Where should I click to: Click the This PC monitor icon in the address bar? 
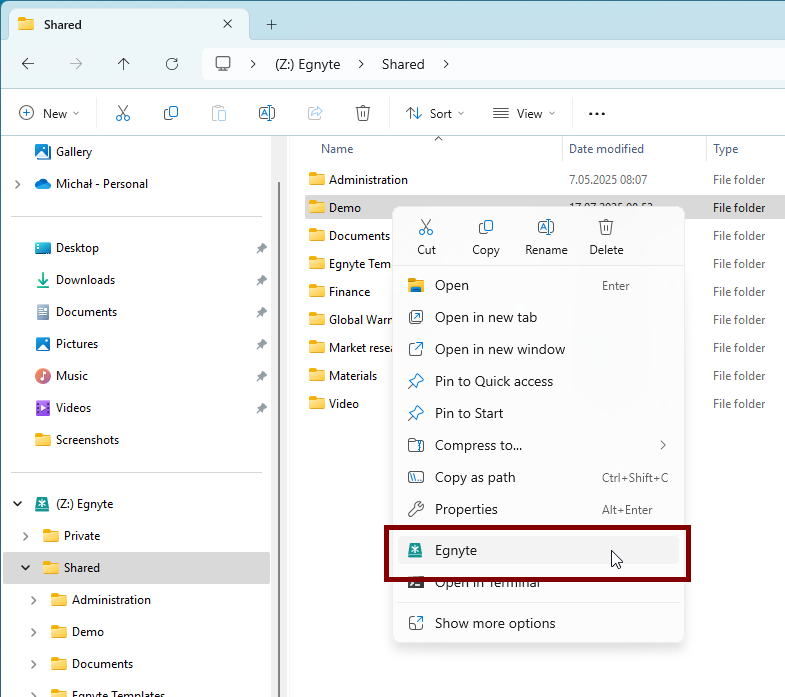[223, 64]
